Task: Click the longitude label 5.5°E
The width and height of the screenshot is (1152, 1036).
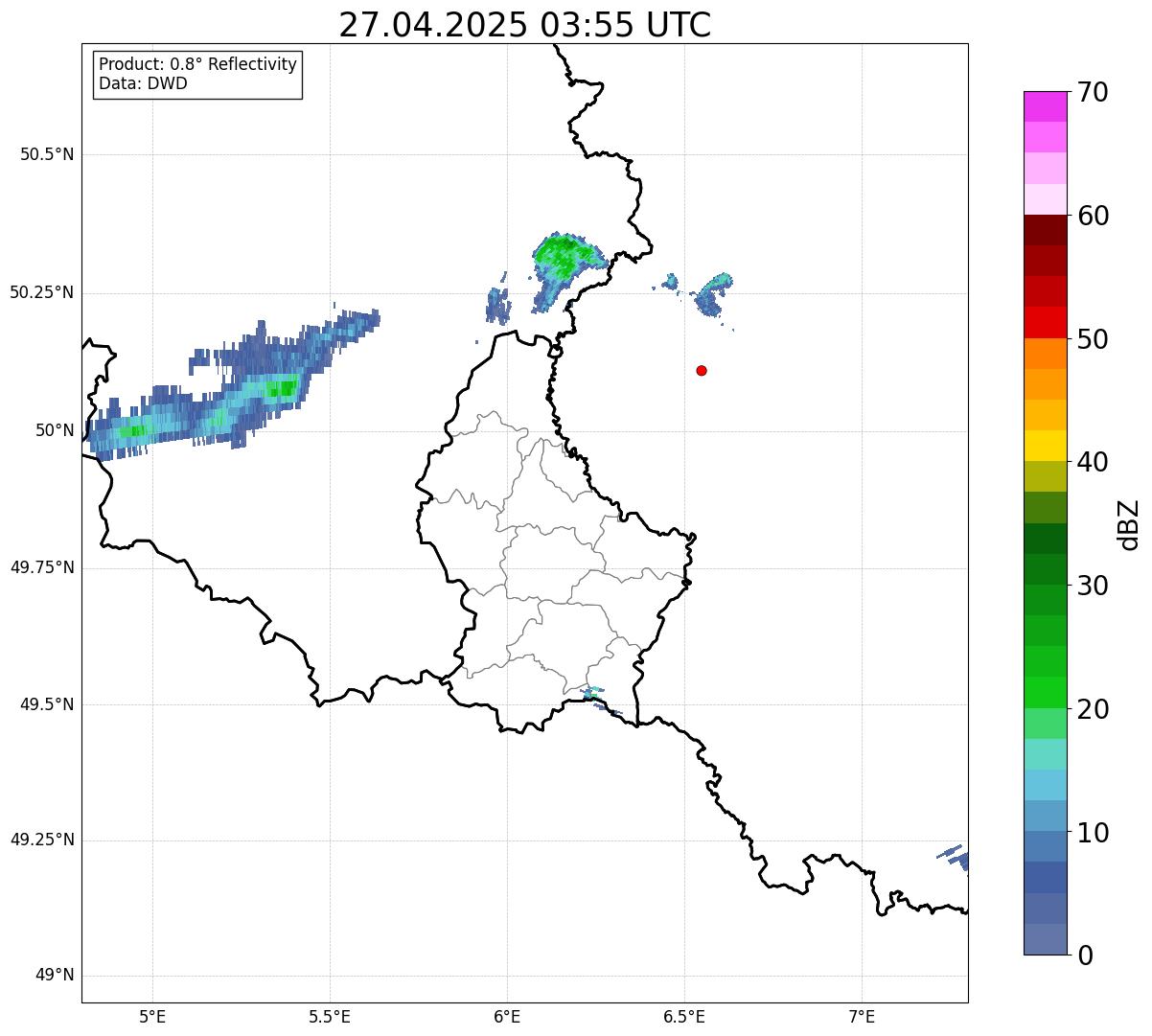Action: 330,1016
